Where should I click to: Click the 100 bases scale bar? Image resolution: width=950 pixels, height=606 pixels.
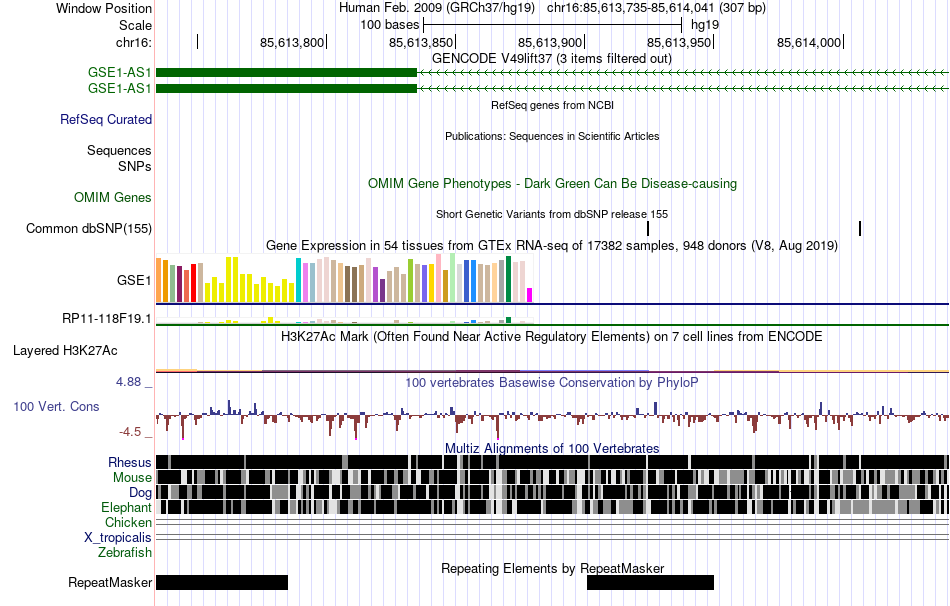(x=553, y=25)
